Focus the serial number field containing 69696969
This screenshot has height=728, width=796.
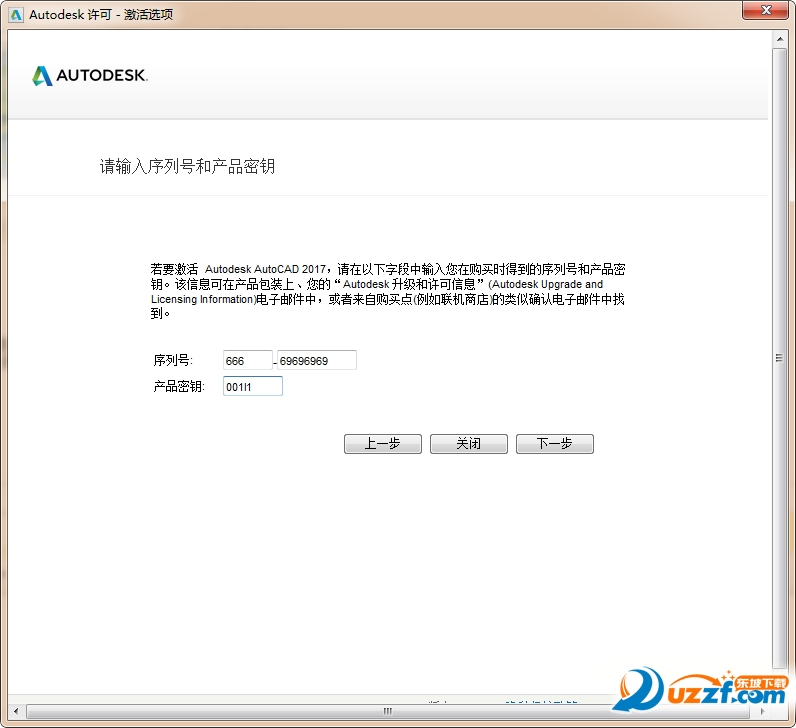point(317,360)
